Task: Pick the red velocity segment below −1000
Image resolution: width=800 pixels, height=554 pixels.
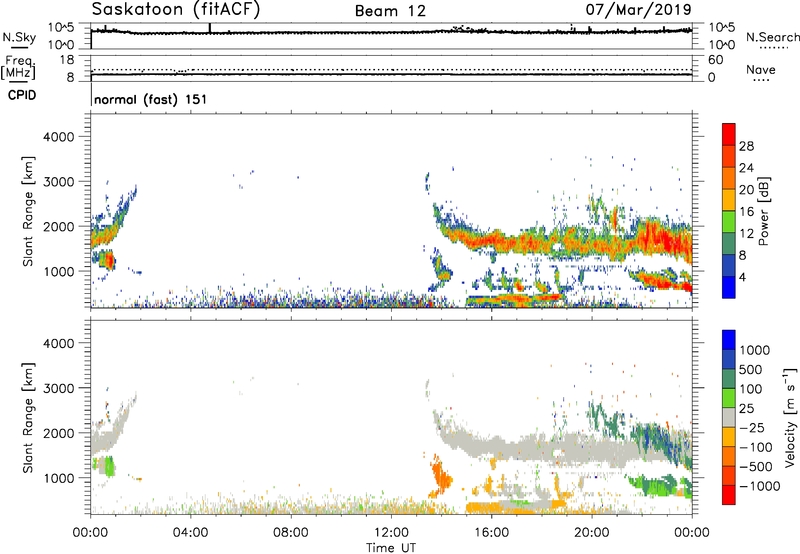Action: tap(729, 495)
